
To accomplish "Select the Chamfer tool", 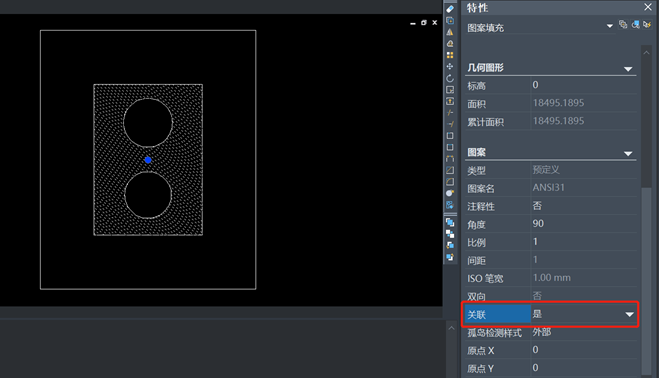I will pyautogui.click(x=450, y=170).
